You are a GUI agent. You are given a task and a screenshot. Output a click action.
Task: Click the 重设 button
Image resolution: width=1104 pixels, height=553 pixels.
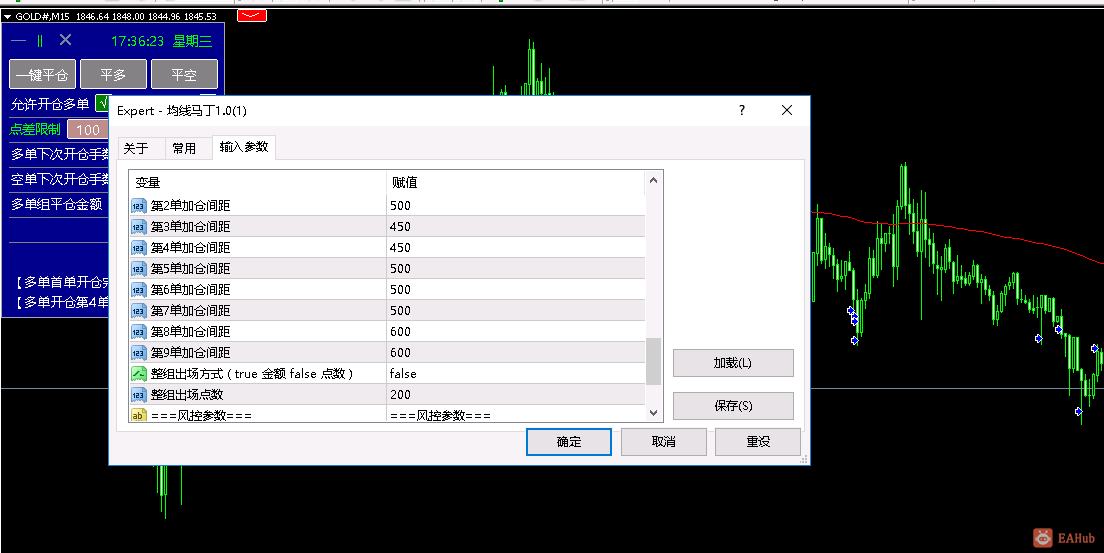point(758,442)
